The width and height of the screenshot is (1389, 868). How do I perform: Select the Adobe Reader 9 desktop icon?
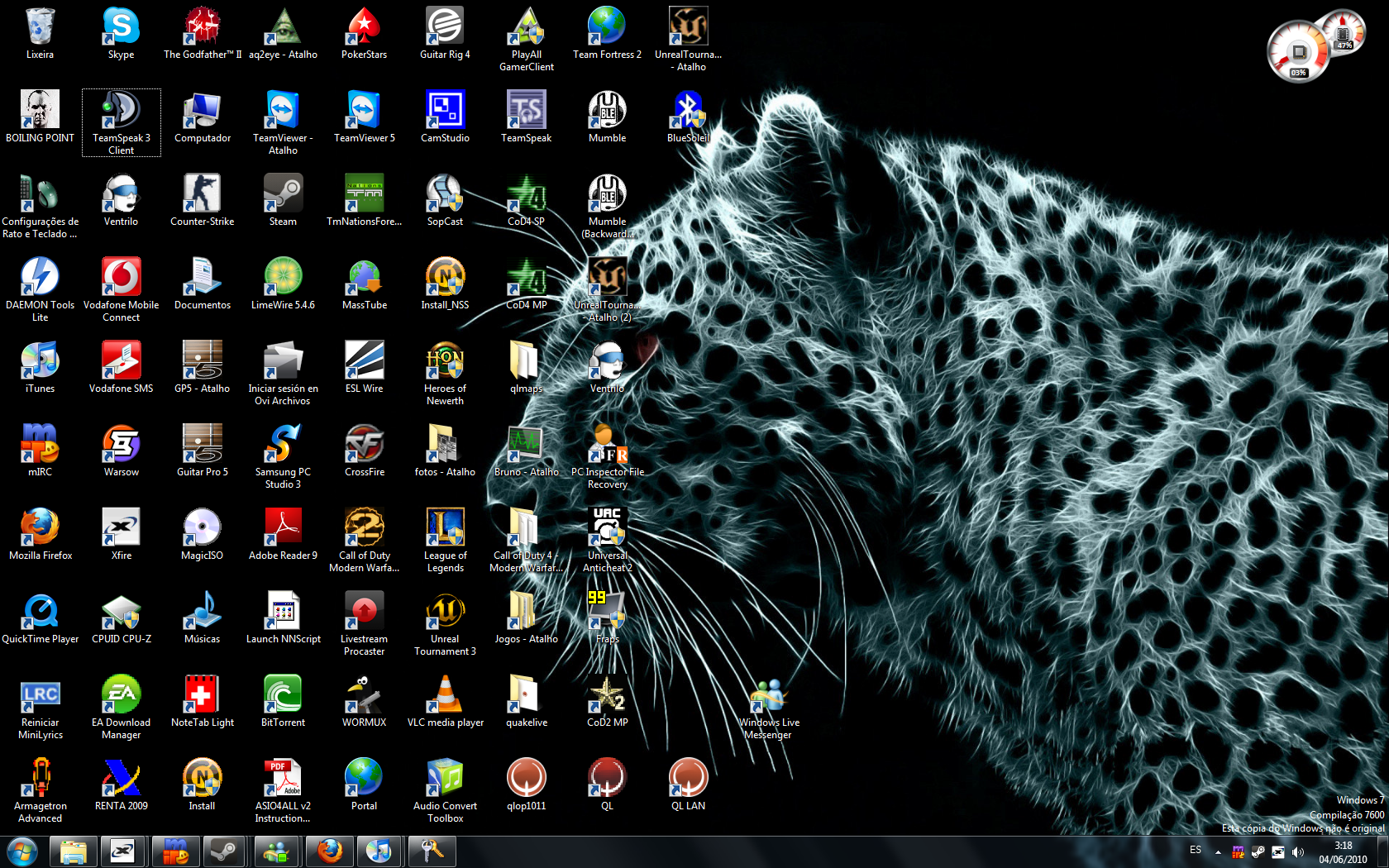pos(283,529)
